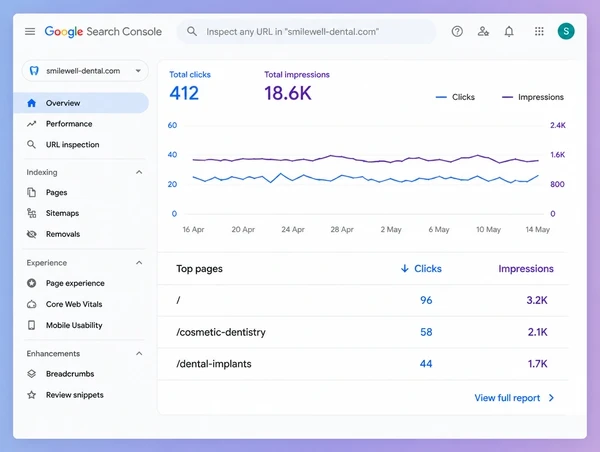Open the Pages indexing report
Screen dimensions: 600x452
[56, 193]
